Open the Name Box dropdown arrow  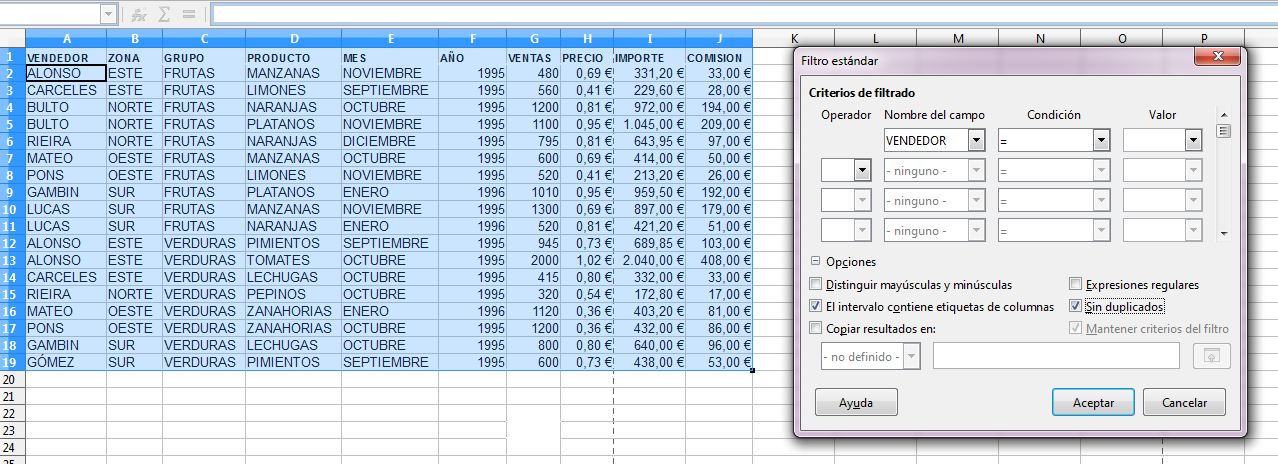pyautogui.click(x=108, y=14)
